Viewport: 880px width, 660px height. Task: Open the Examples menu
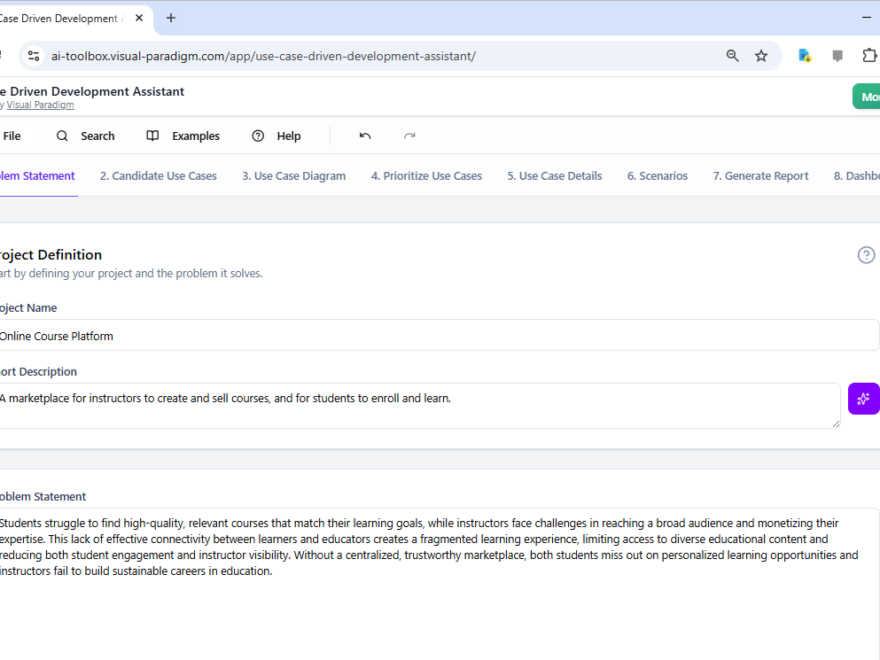click(183, 136)
